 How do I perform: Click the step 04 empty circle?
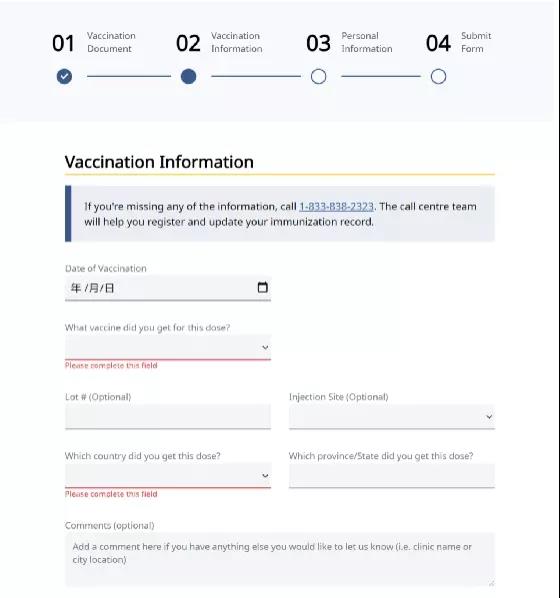point(438,76)
